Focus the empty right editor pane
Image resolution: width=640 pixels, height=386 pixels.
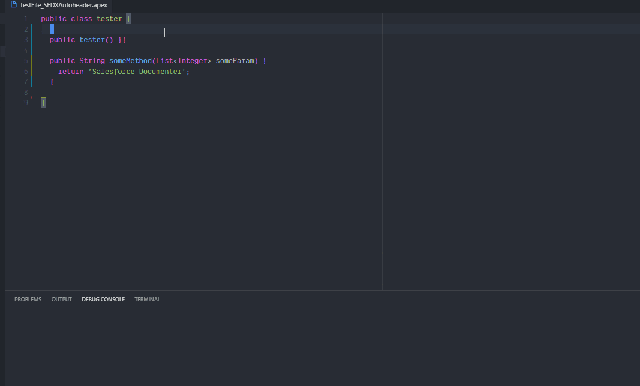coord(511,151)
